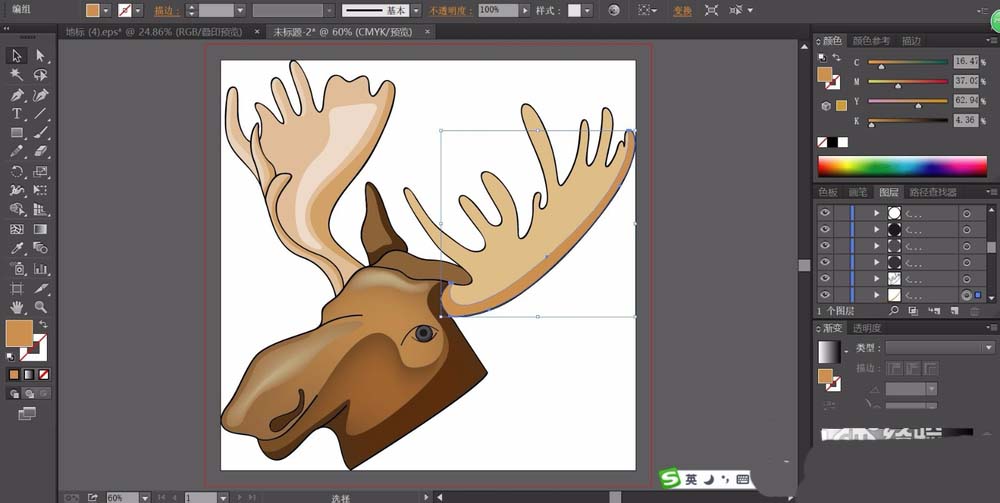
Task: Select the Direct Selection tool
Action: tap(41, 55)
